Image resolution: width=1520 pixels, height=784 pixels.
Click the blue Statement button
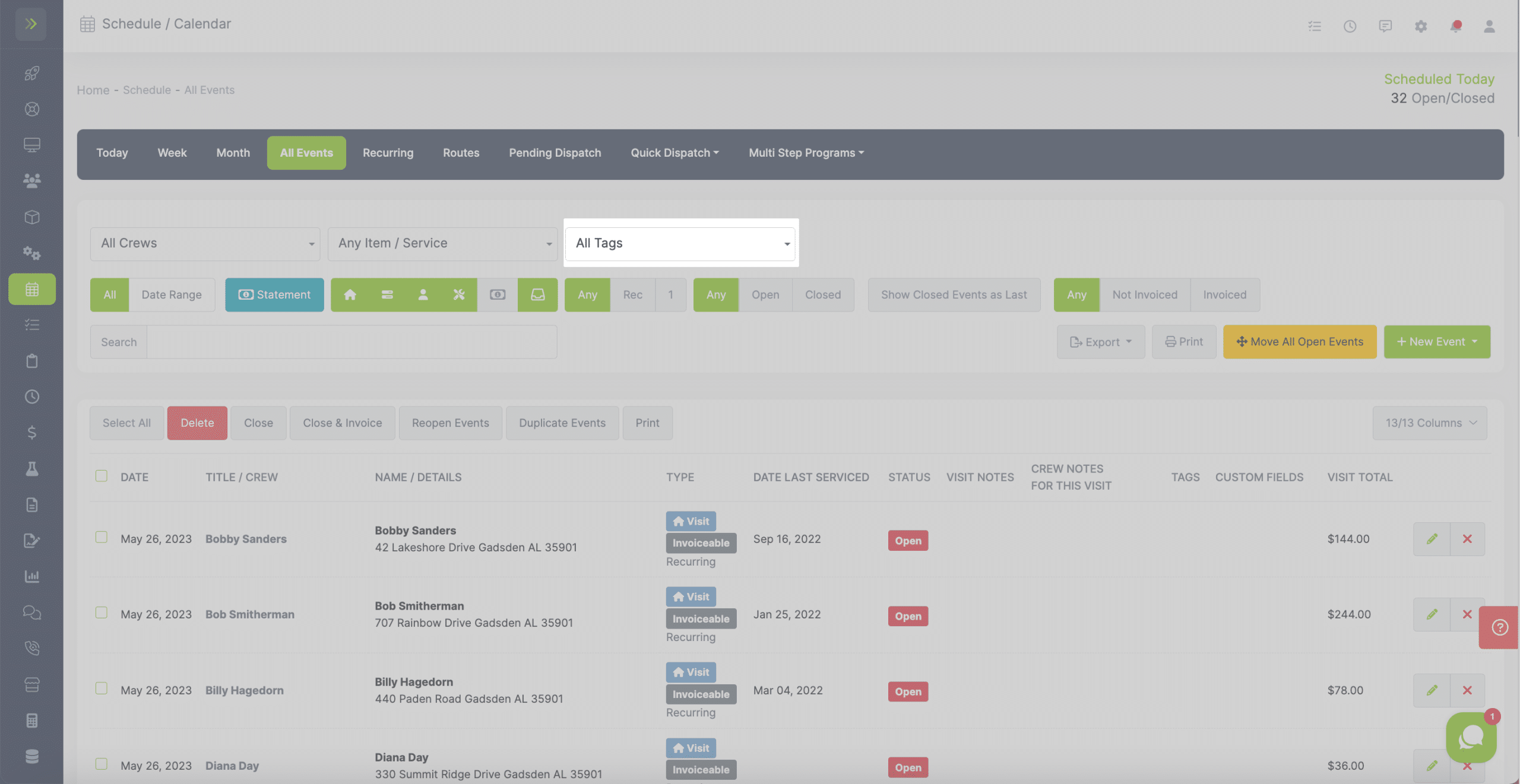click(274, 295)
